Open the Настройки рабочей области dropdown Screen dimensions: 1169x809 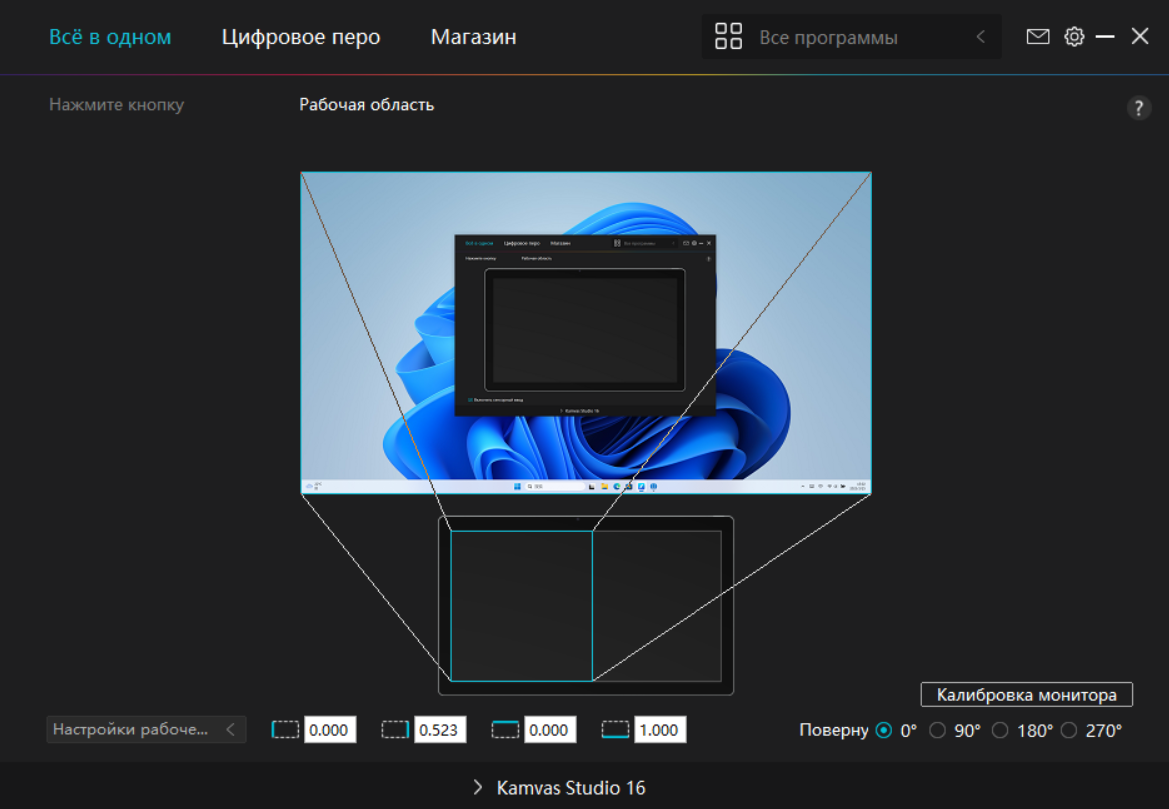tap(146, 729)
